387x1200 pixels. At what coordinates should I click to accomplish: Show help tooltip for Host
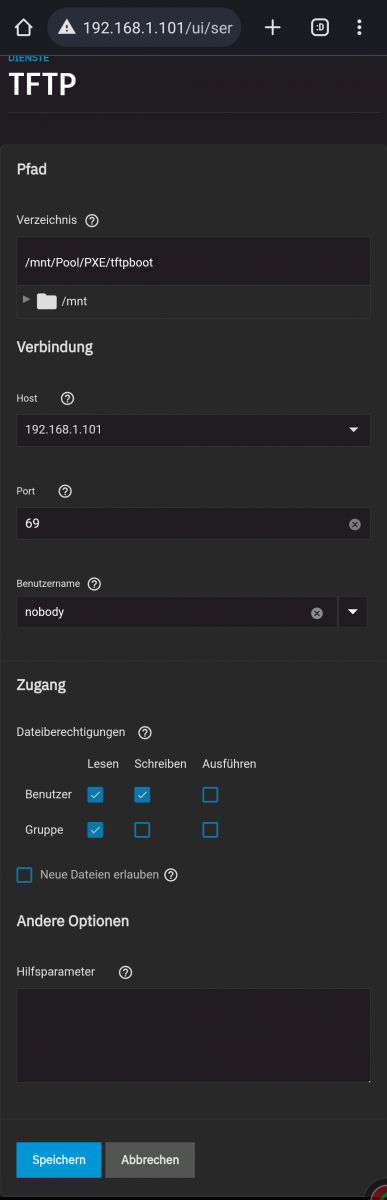pos(67,398)
